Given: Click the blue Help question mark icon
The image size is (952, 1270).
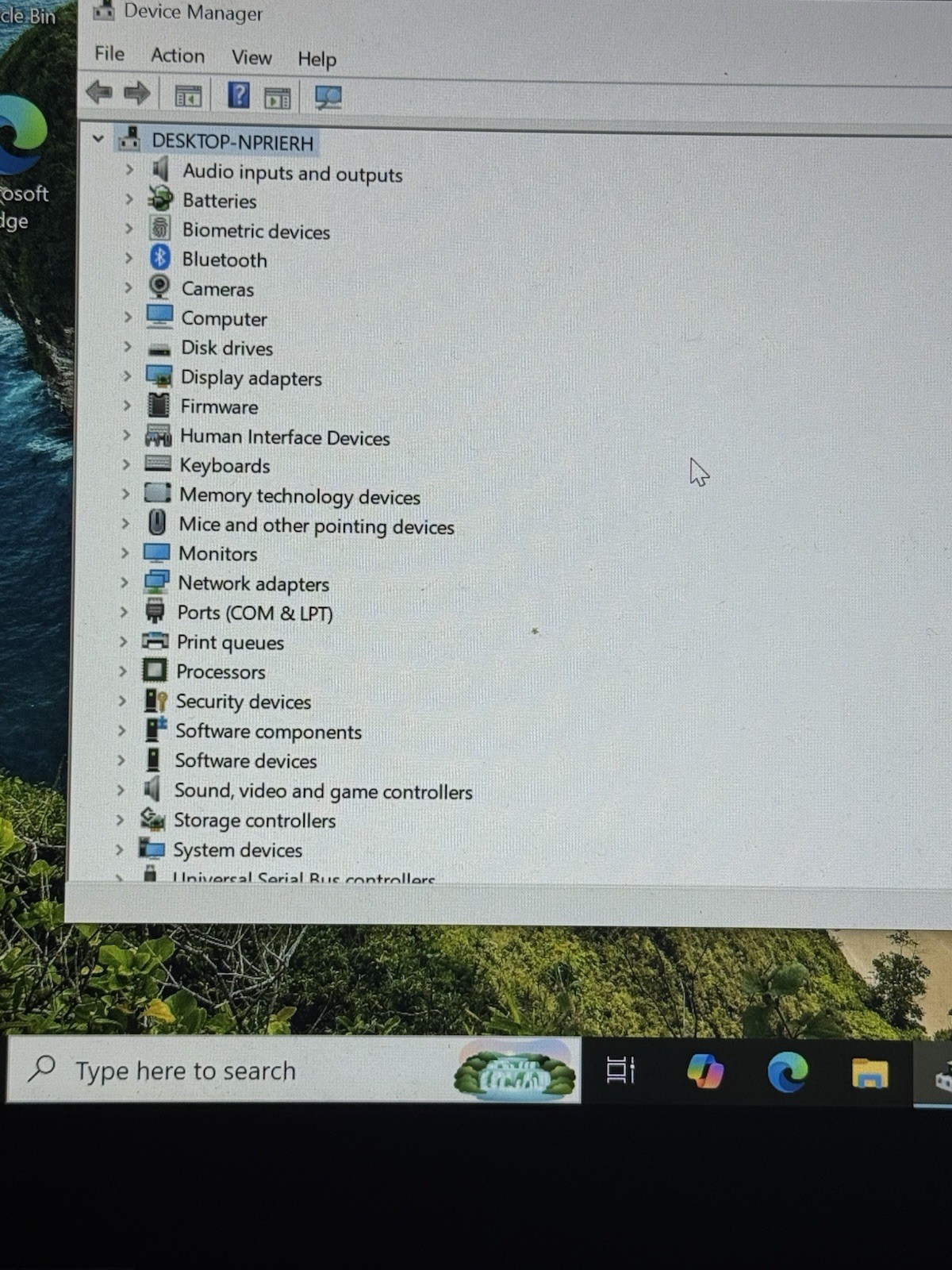Looking at the screenshot, I should [239, 95].
